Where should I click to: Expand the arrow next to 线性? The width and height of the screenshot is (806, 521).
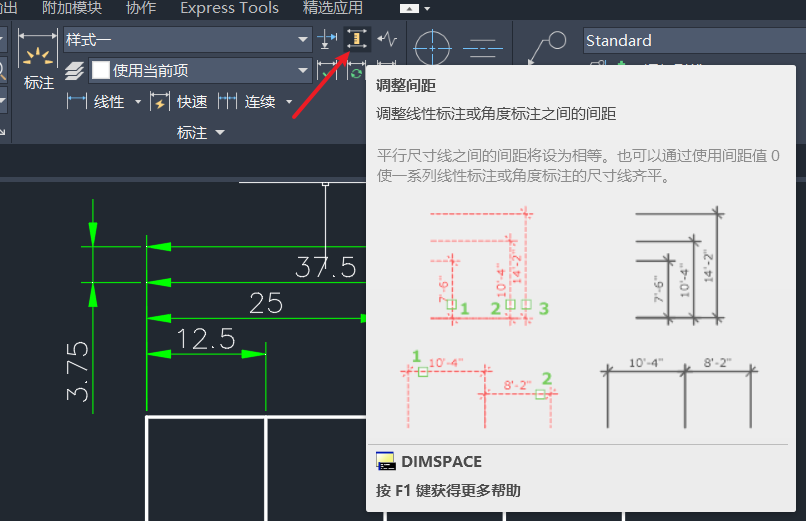pyautogui.click(x=138, y=102)
